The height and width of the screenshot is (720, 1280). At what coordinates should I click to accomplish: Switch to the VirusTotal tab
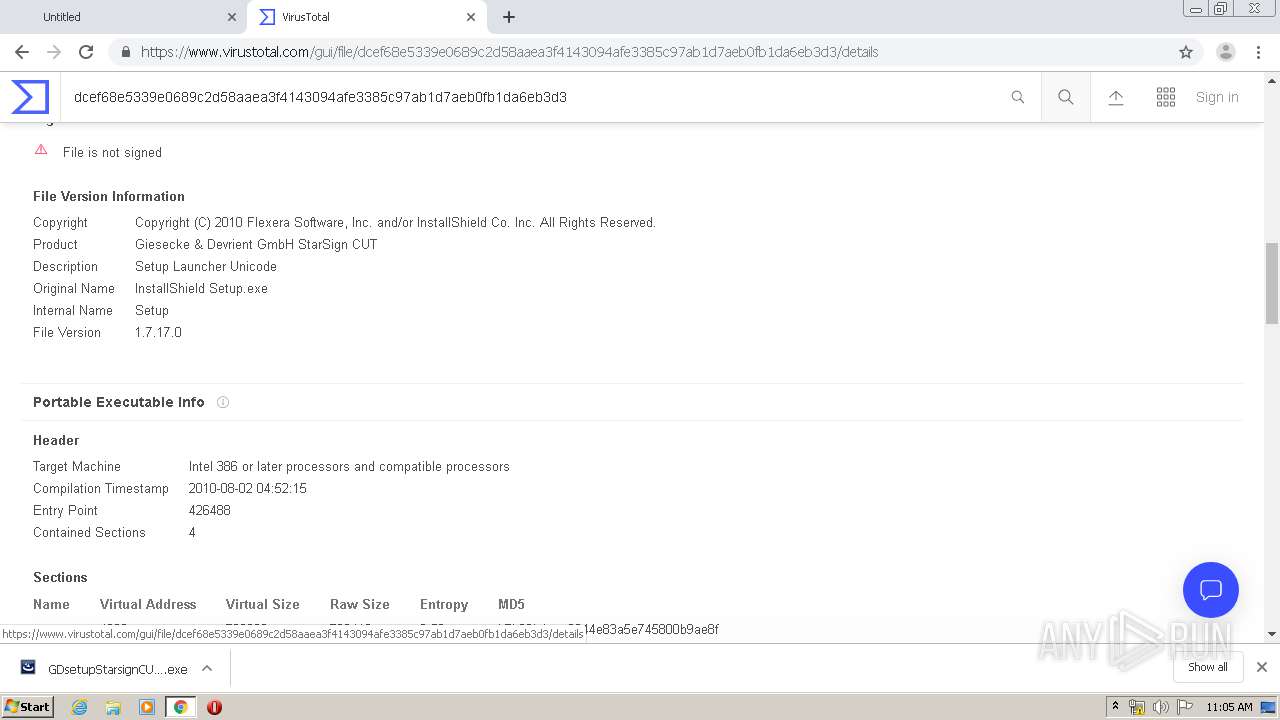pos(367,17)
